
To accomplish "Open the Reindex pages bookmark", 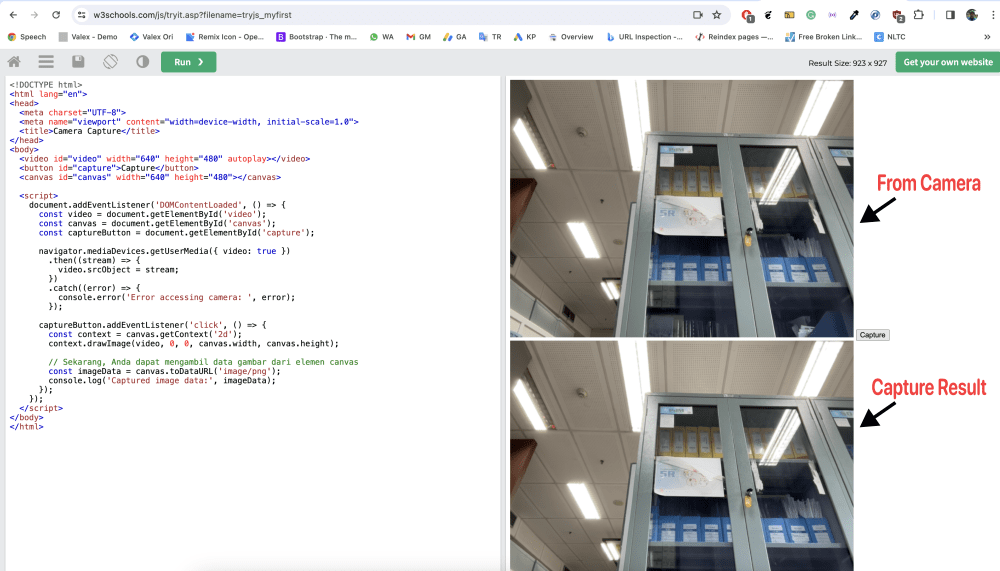I will coord(734,37).
